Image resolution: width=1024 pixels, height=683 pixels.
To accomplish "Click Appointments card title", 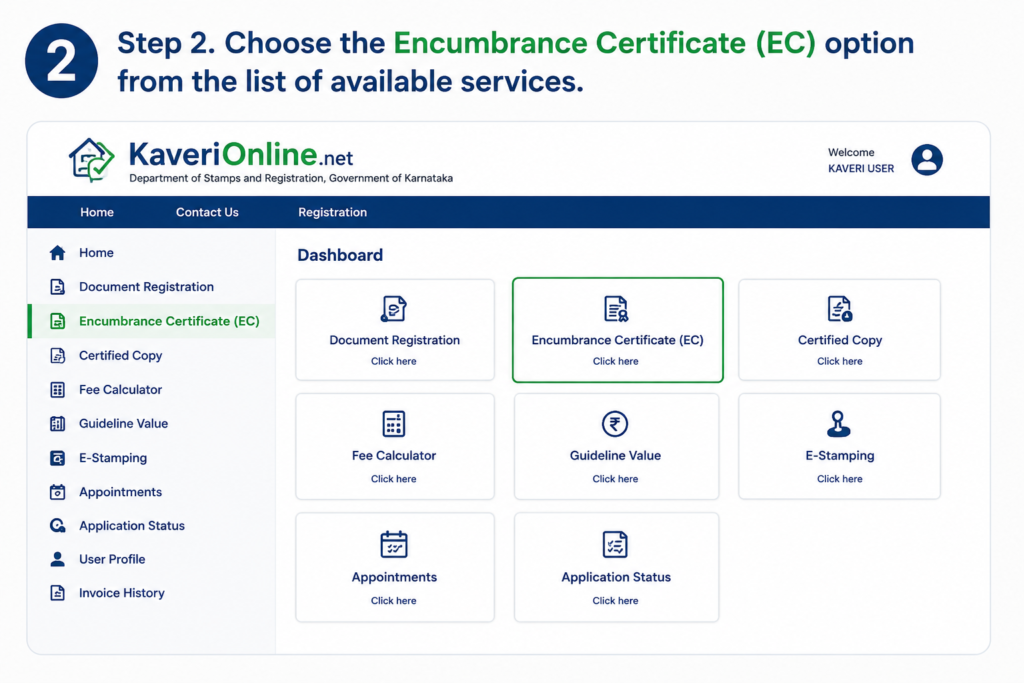I will (x=394, y=577).
